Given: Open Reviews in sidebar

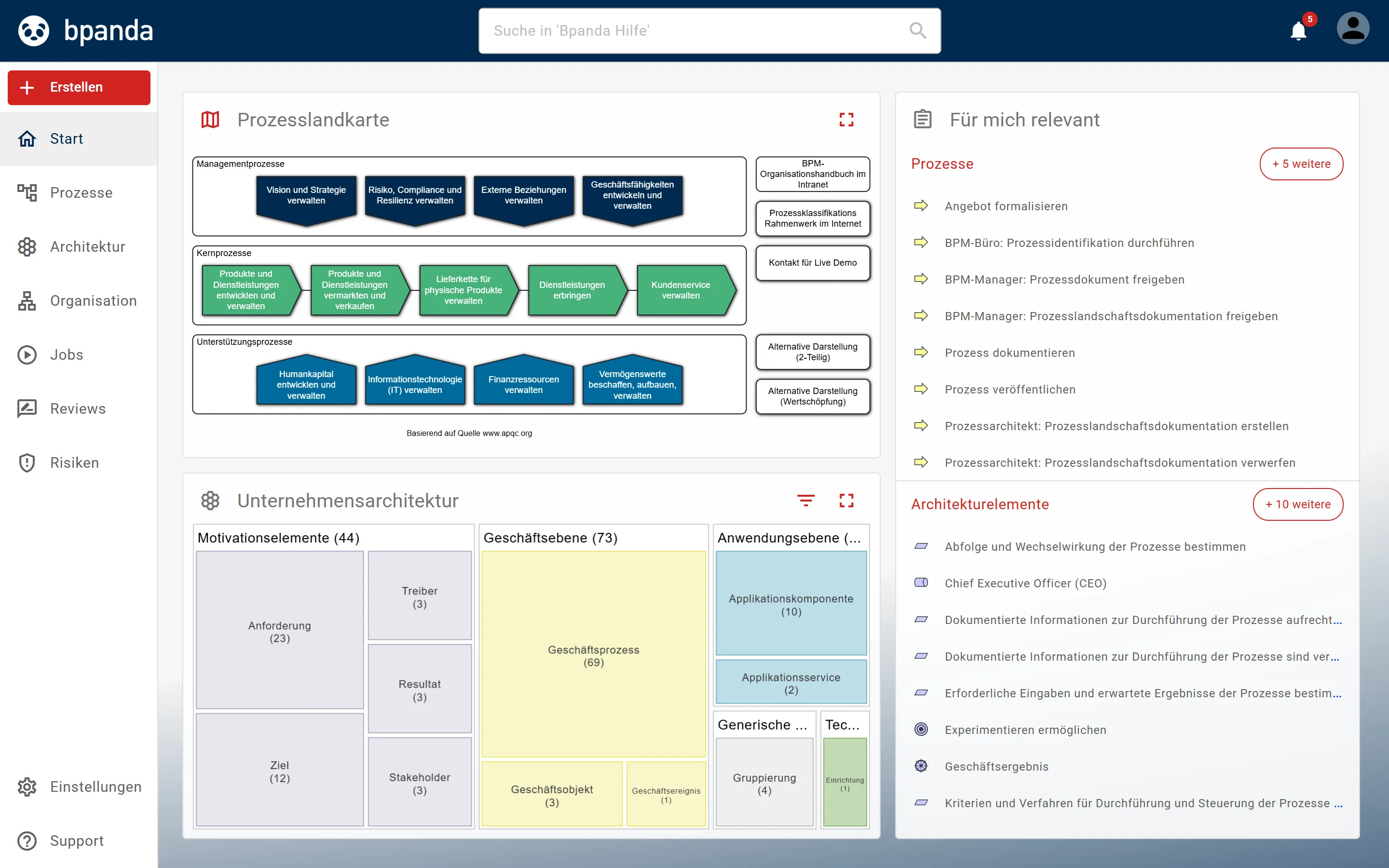Looking at the screenshot, I should pos(79,408).
